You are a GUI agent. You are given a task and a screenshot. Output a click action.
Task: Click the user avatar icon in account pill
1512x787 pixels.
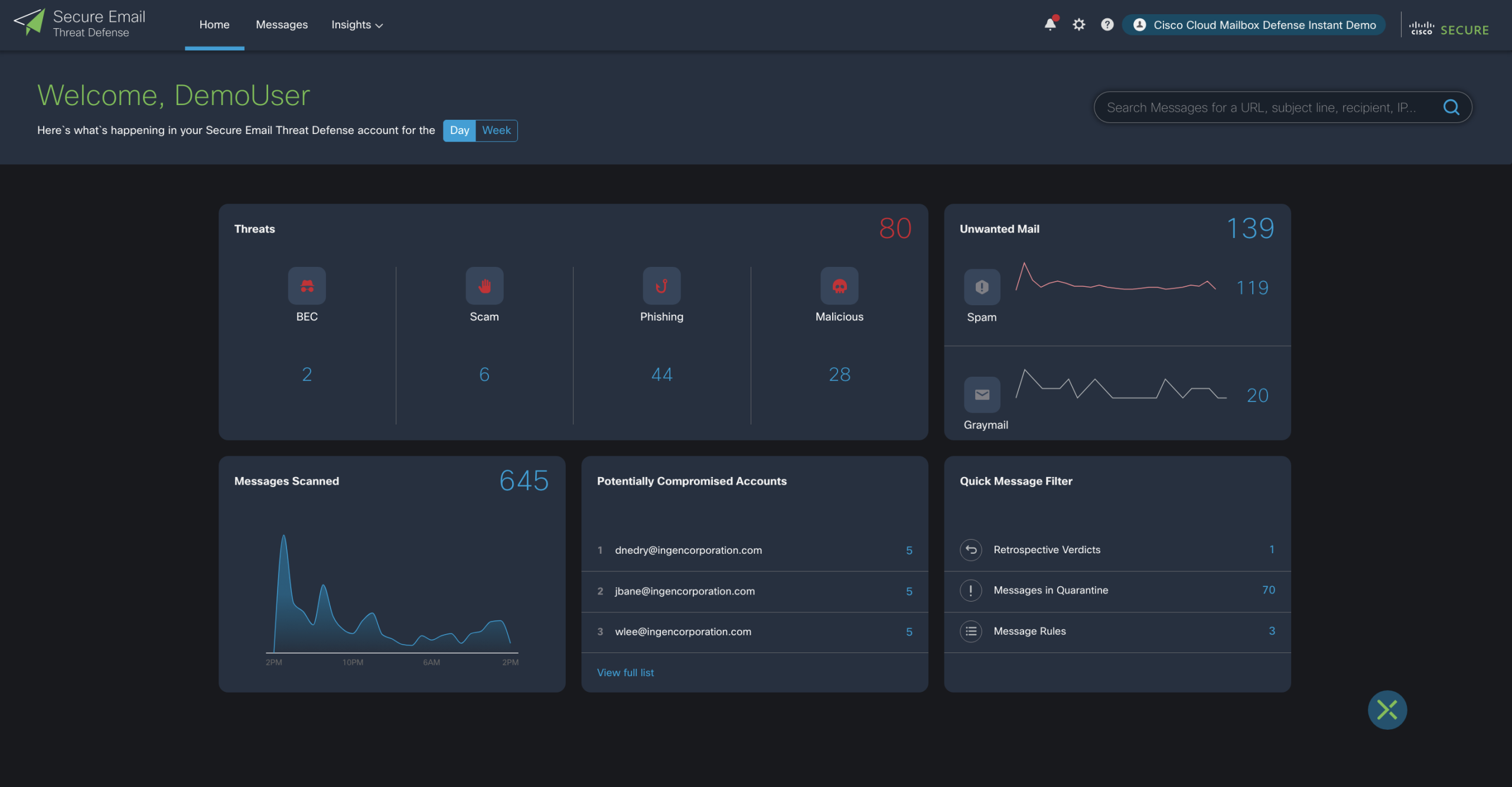click(x=1140, y=25)
